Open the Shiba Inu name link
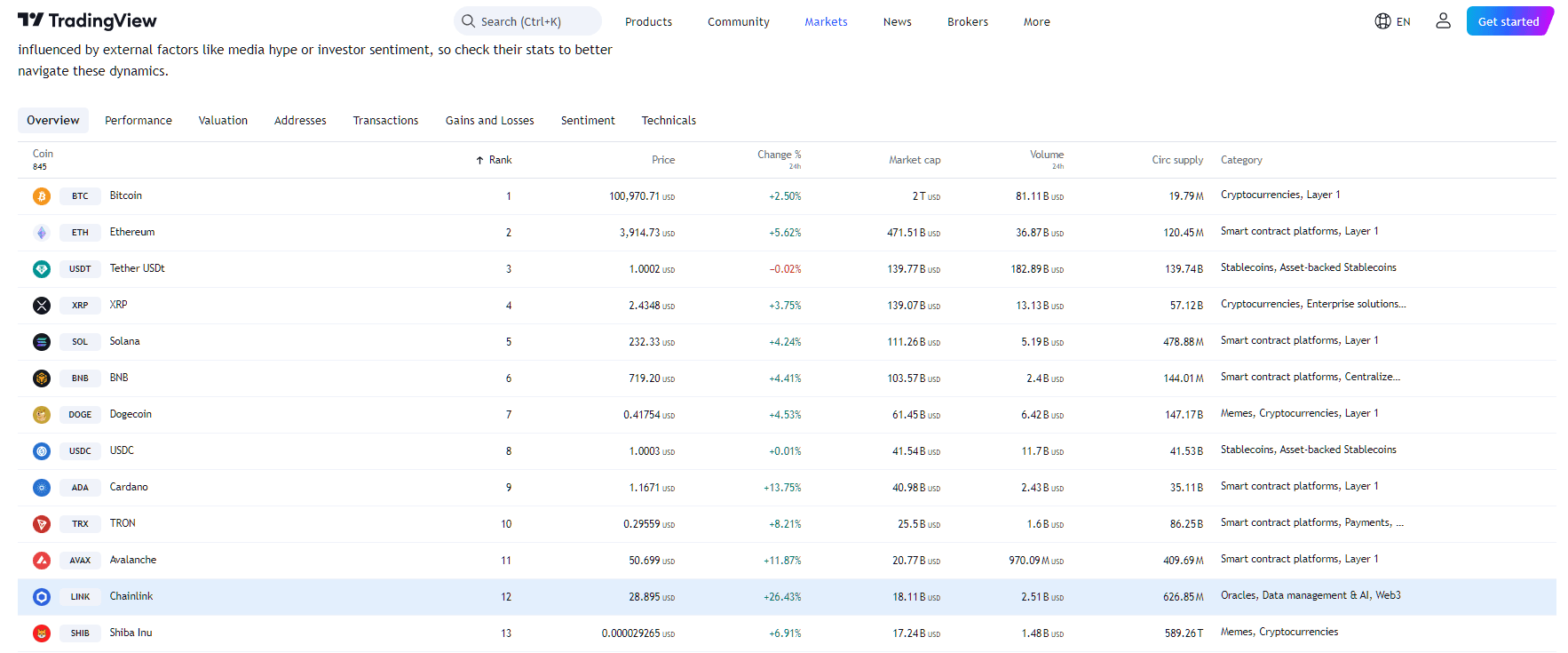This screenshot has height=653, width=1568. (131, 633)
